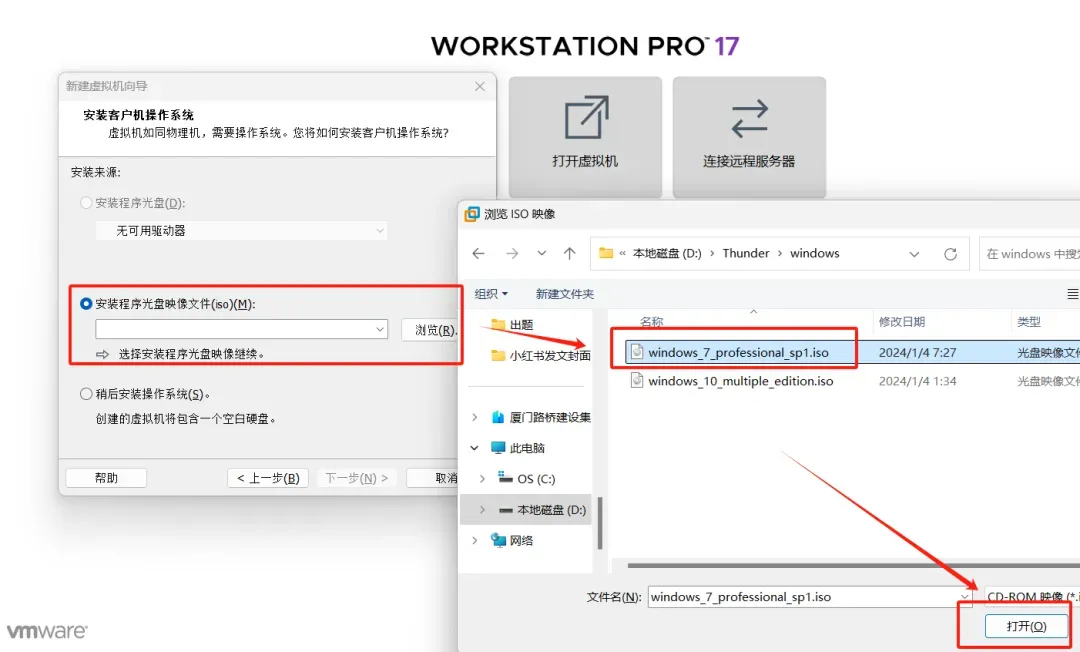
Task: Expand the OS (C:) drive node
Action: click(482, 479)
